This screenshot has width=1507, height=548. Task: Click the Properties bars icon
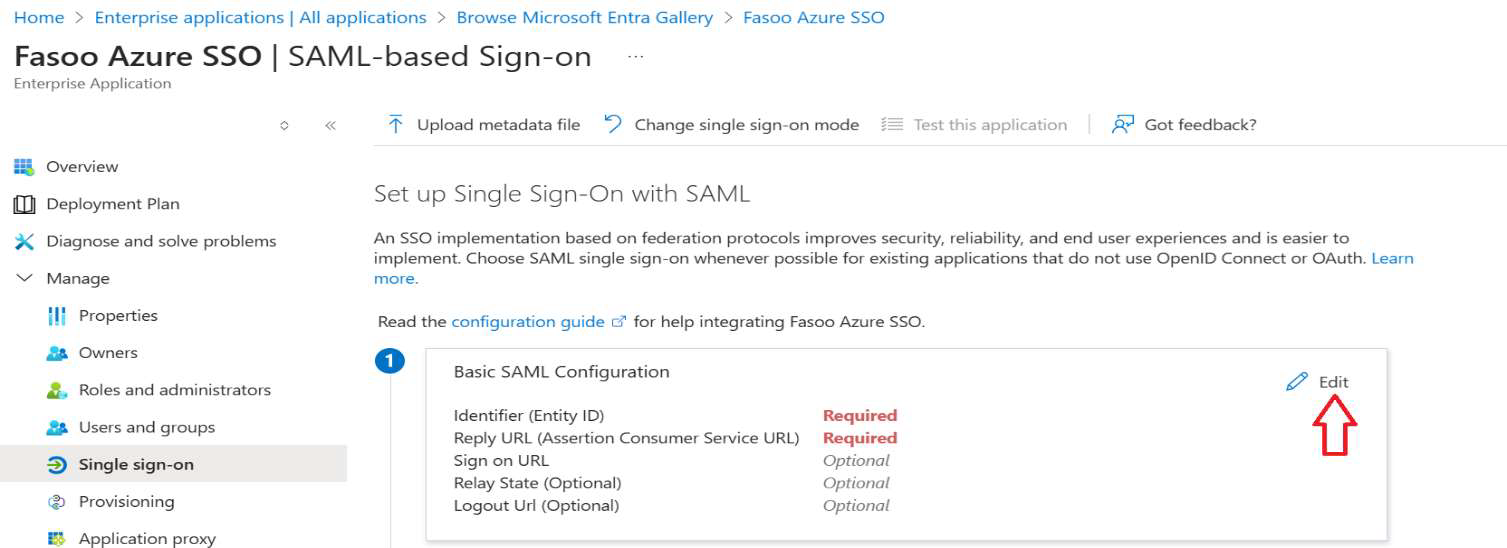(57, 316)
